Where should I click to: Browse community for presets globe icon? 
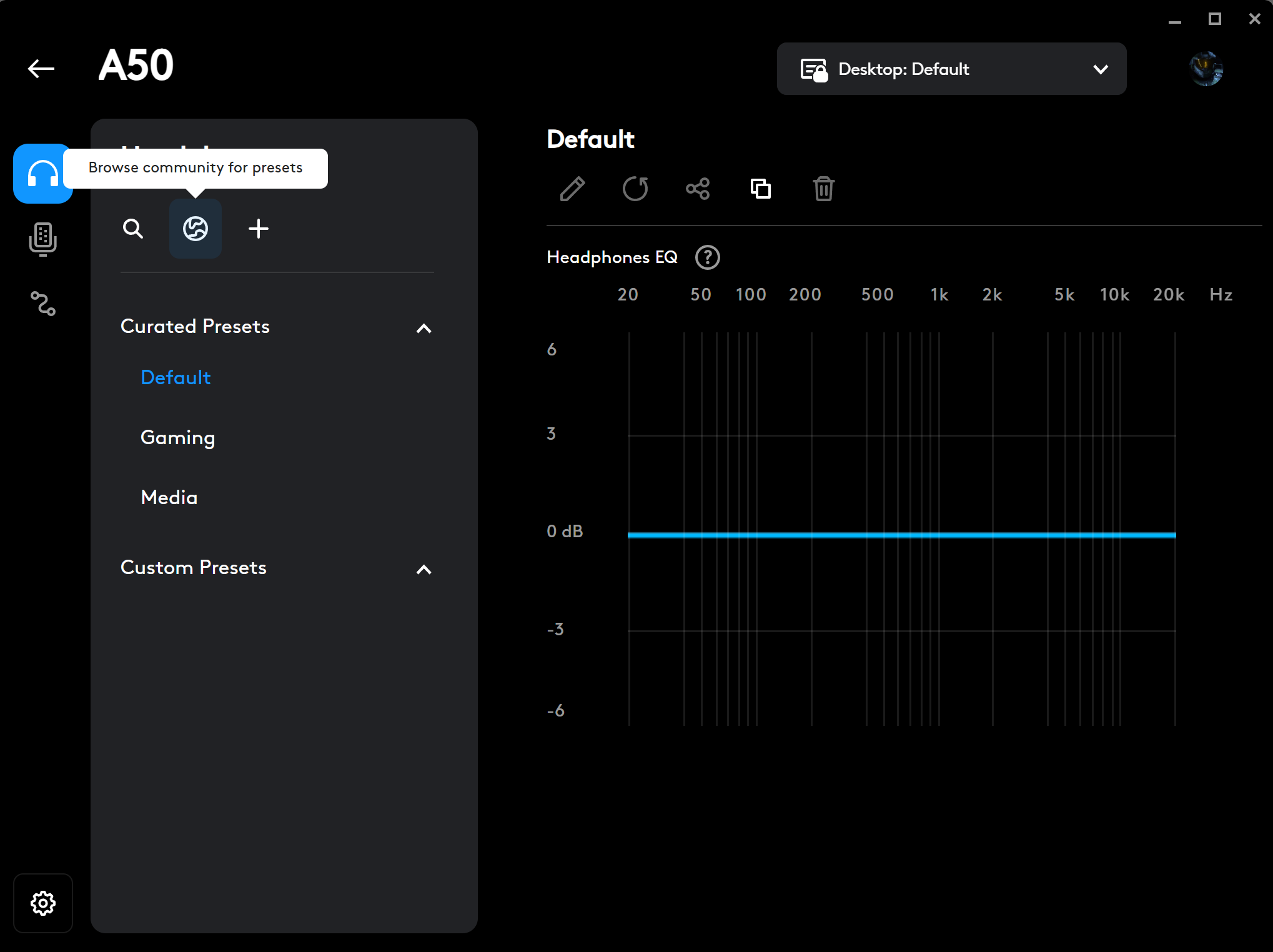[x=196, y=229]
